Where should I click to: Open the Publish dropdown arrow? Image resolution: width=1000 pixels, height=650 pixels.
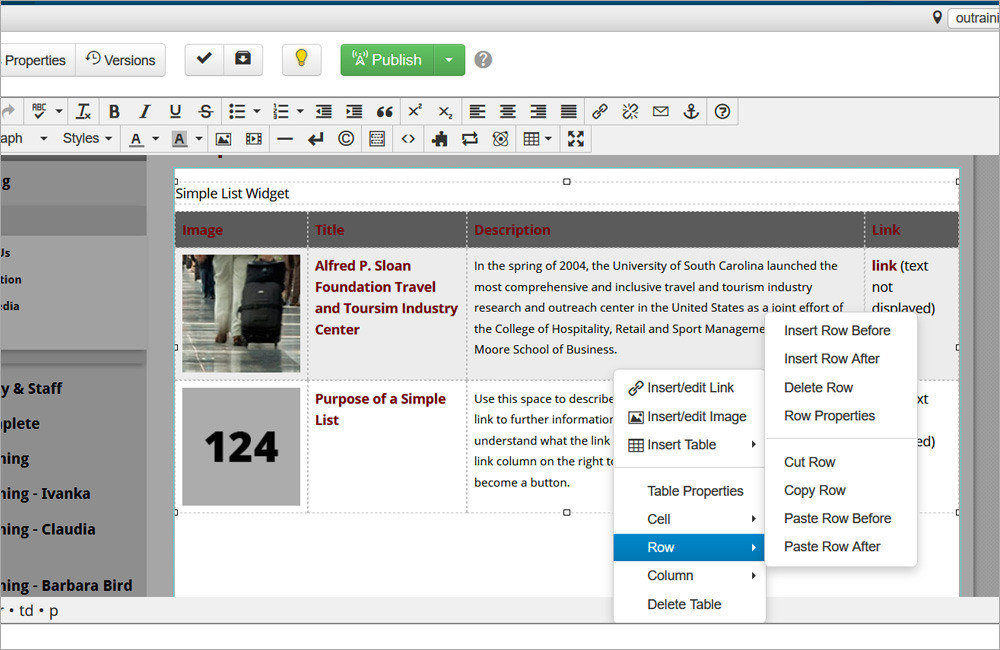click(448, 60)
